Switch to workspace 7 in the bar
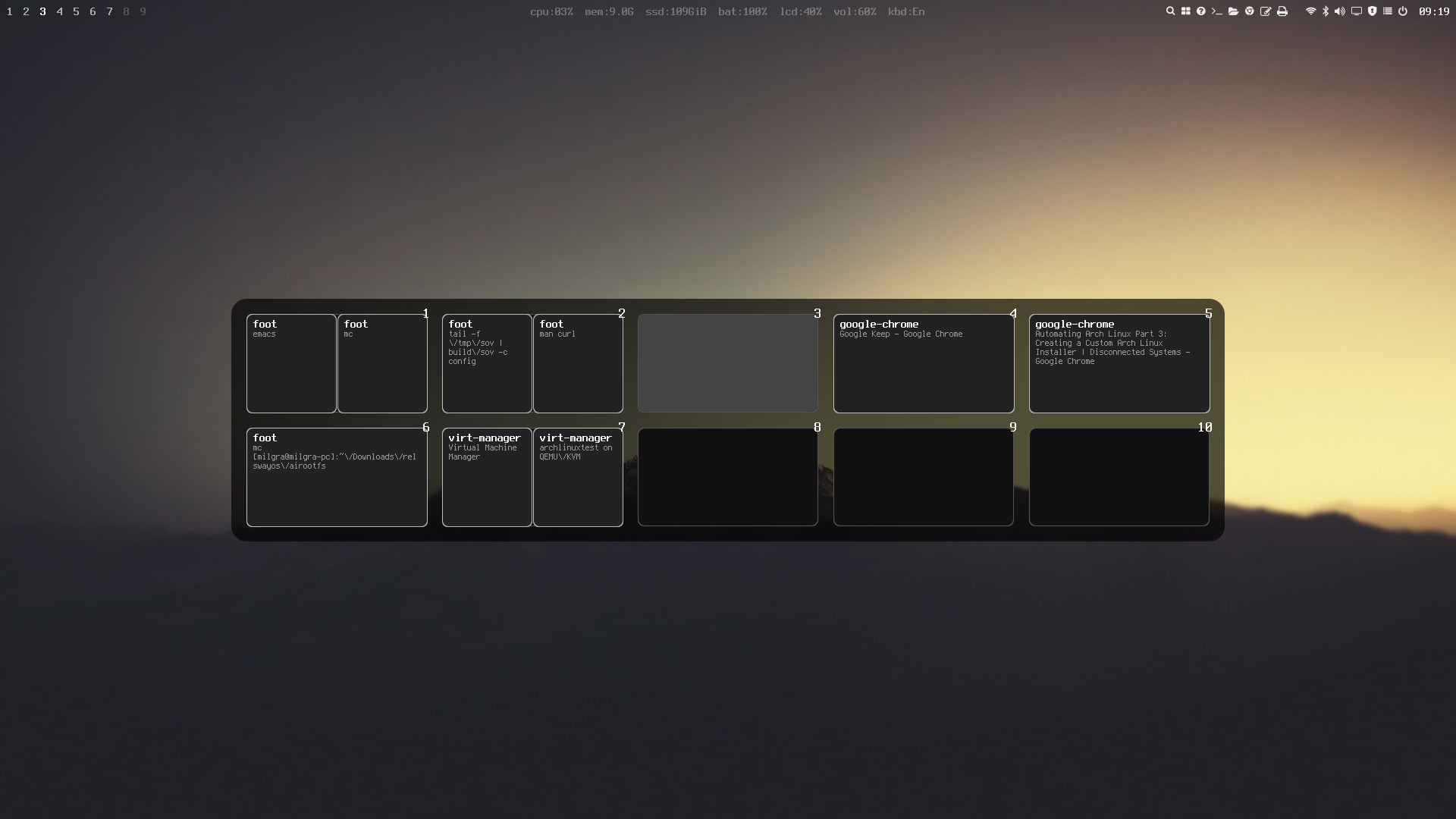 (x=109, y=11)
